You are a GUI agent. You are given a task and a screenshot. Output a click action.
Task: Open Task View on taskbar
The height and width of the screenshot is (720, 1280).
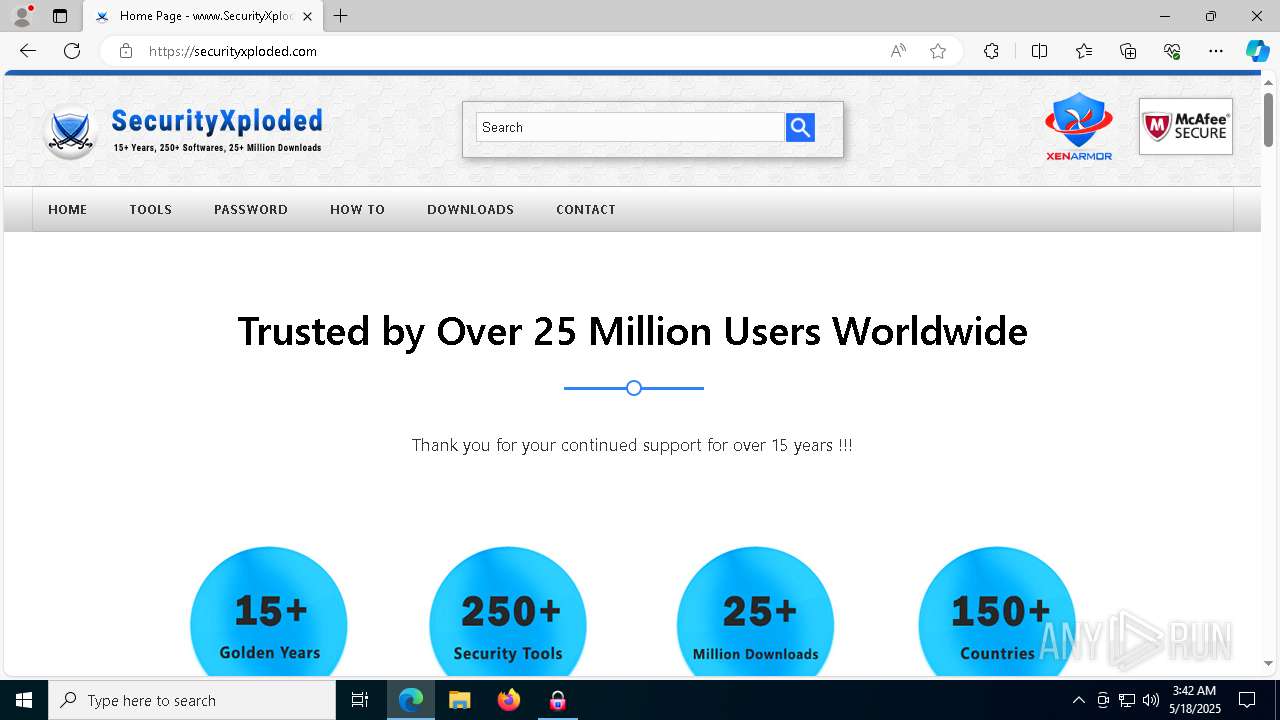click(360, 700)
